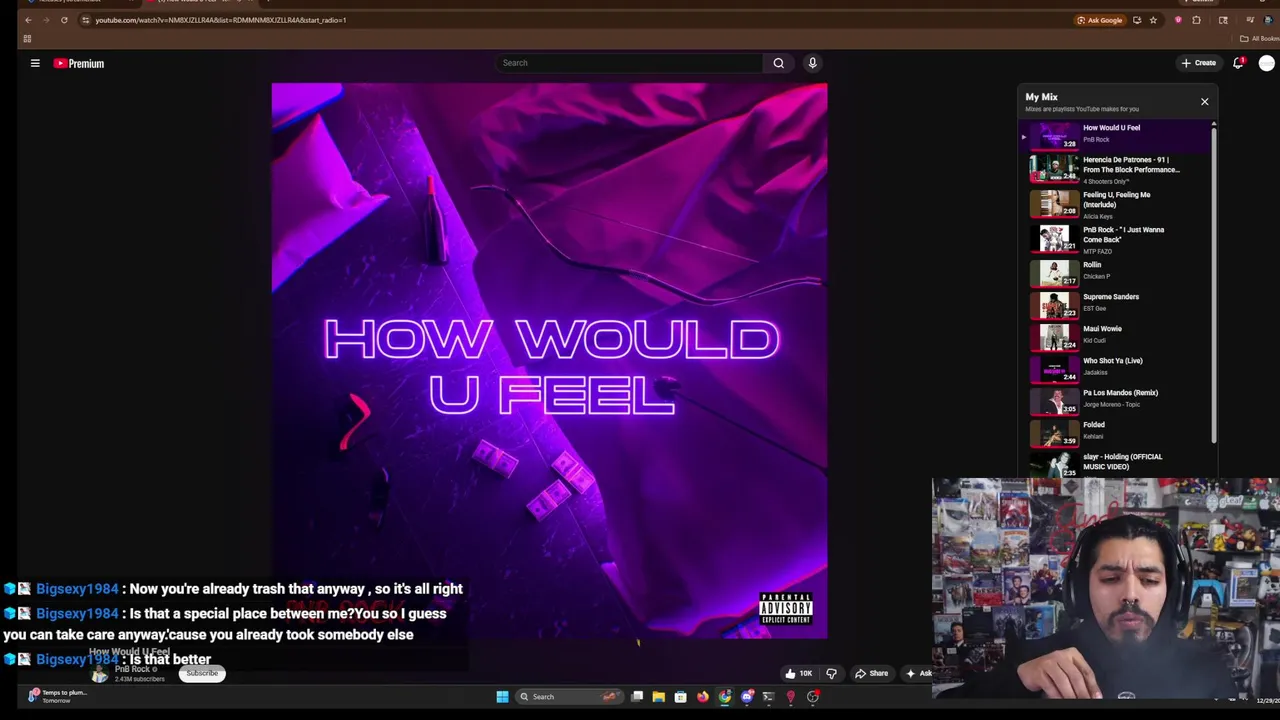Go forward in browser
Image resolution: width=1280 pixels, height=720 pixels.
coord(46,20)
